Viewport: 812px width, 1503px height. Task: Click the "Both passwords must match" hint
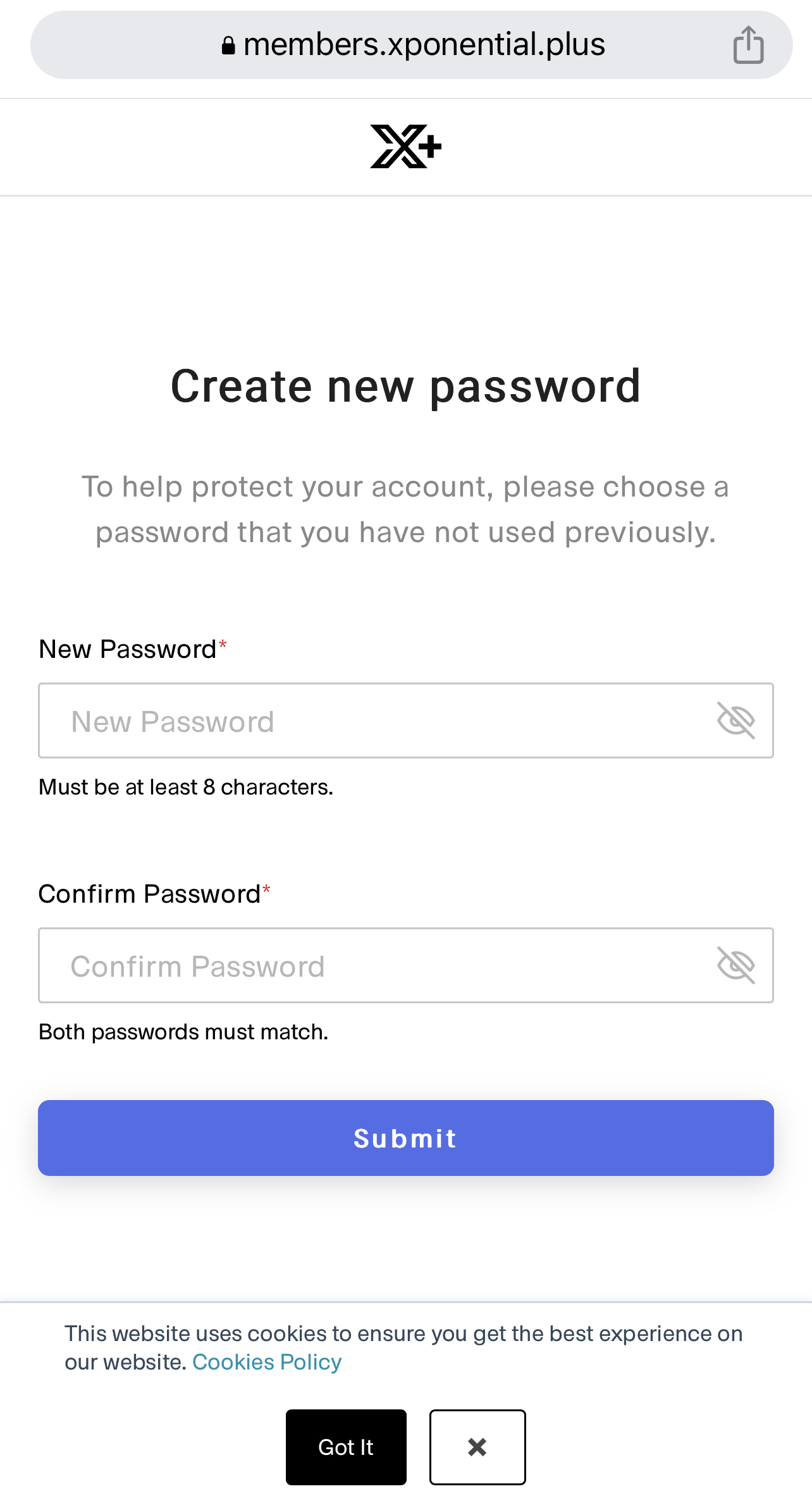click(x=183, y=1032)
